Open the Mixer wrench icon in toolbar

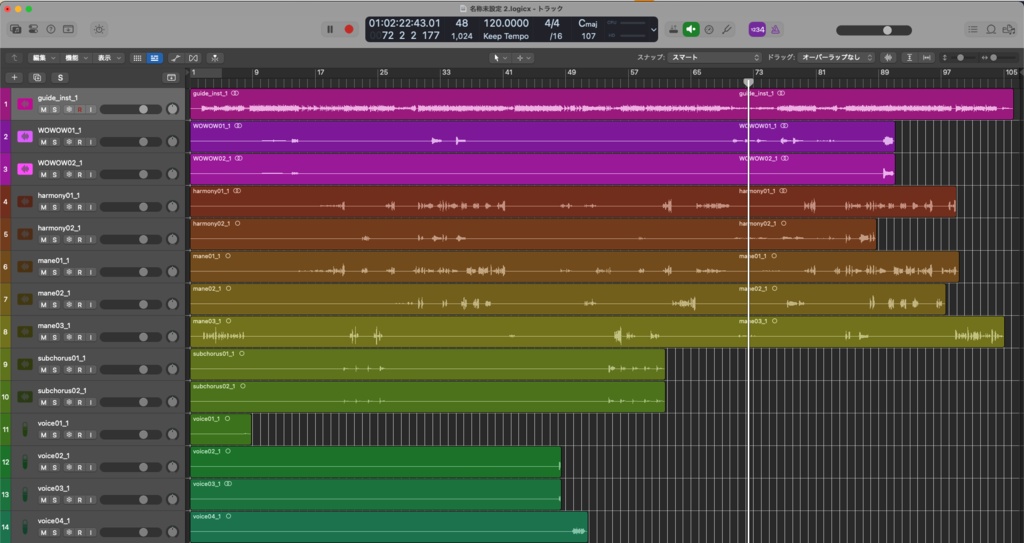click(x=728, y=29)
